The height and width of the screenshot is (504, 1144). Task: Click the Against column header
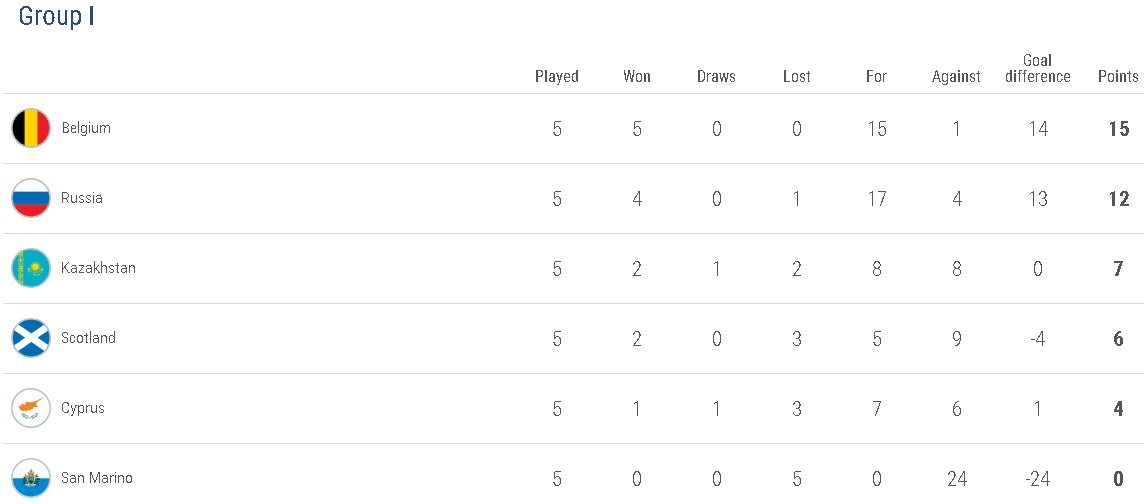pos(956,76)
